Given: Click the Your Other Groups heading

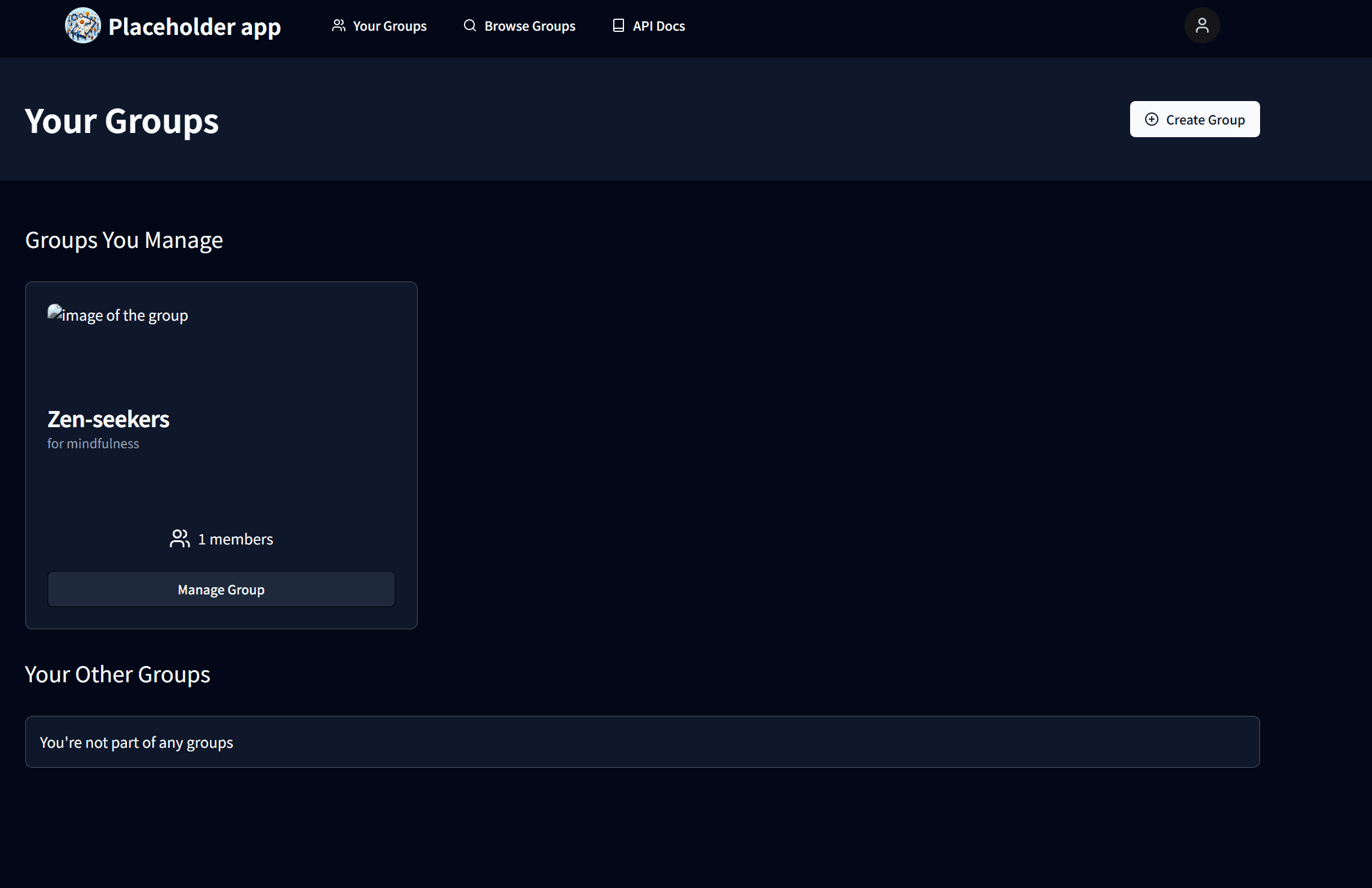Looking at the screenshot, I should [x=117, y=674].
